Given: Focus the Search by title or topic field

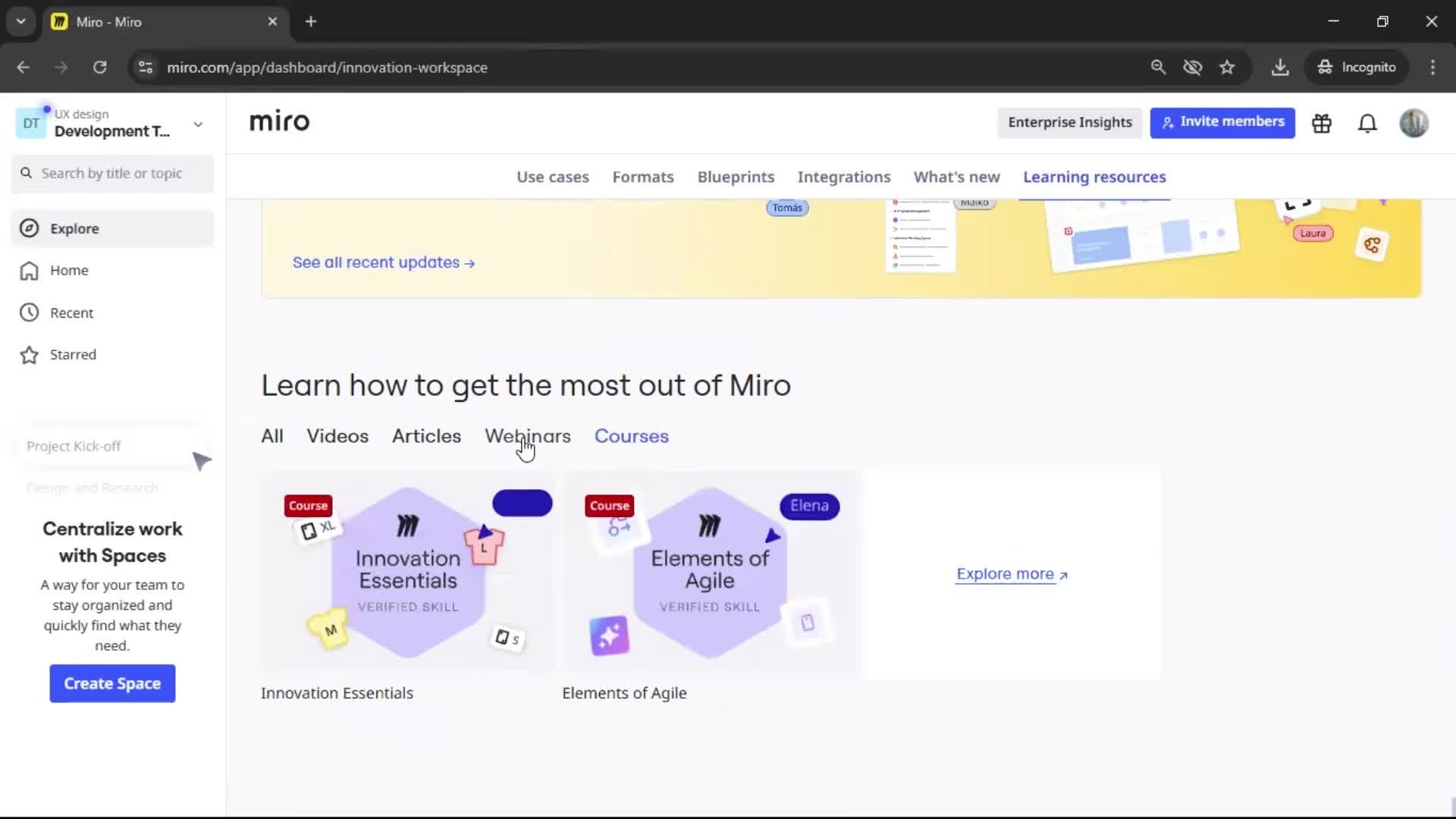Looking at the screenshot, I should click(x=112, y=174).
